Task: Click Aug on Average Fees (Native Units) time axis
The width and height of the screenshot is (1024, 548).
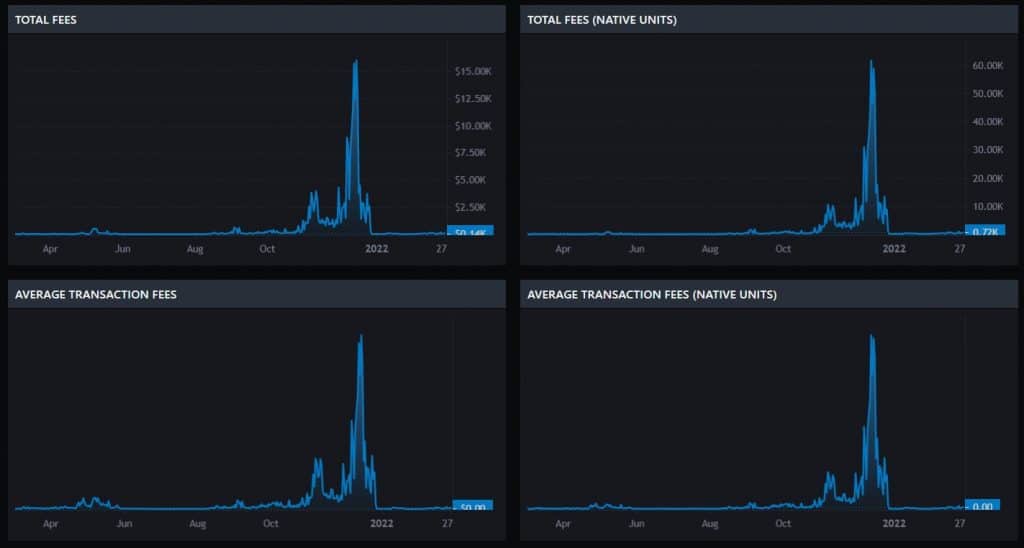Action: (710, 523)
